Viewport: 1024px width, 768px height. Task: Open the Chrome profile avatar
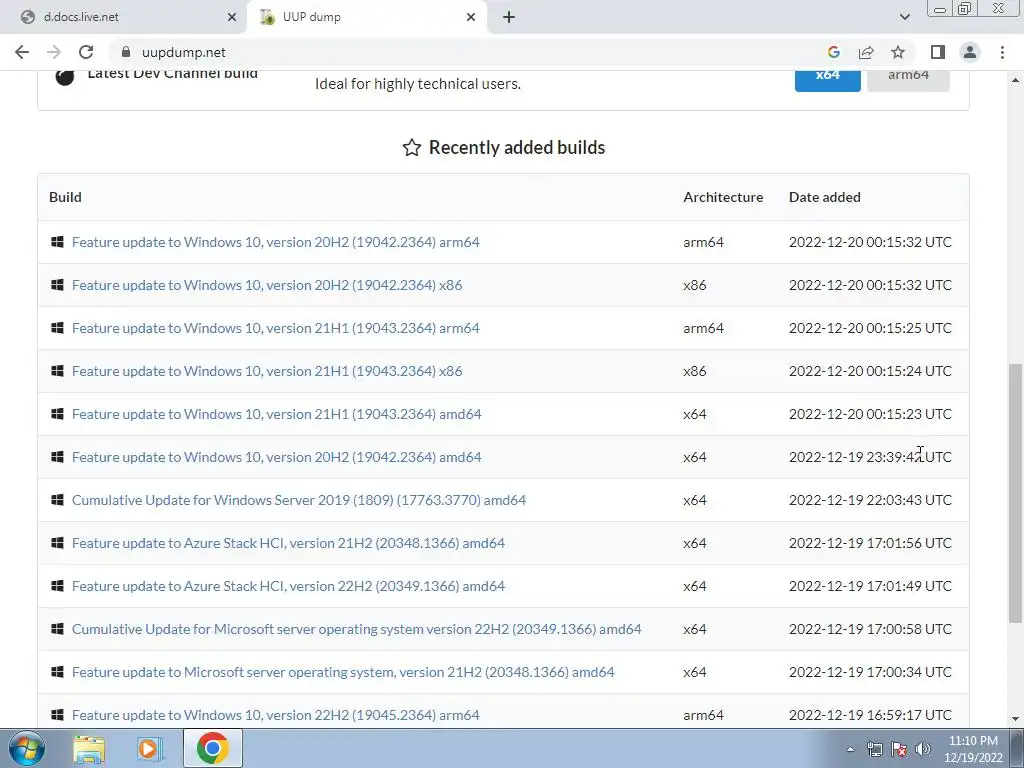(x=970, y=52)
